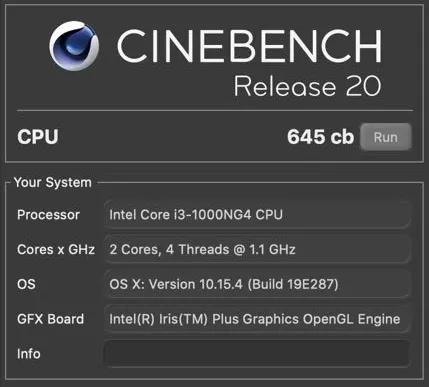Focus the empty Info text field

pyautogui.click(x=257, y=354)
